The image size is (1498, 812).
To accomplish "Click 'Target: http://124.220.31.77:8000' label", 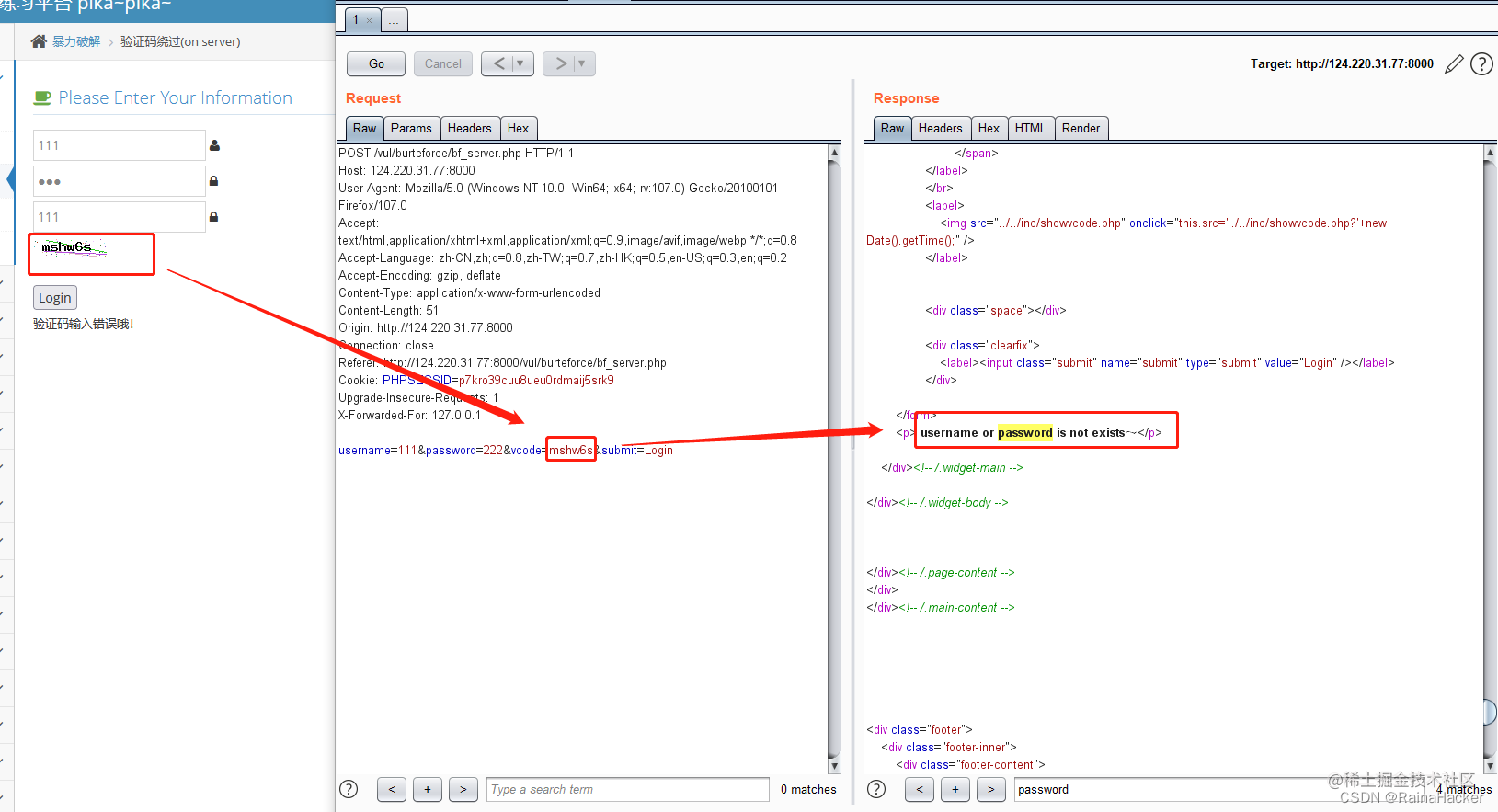I will tap(1342, 63).
